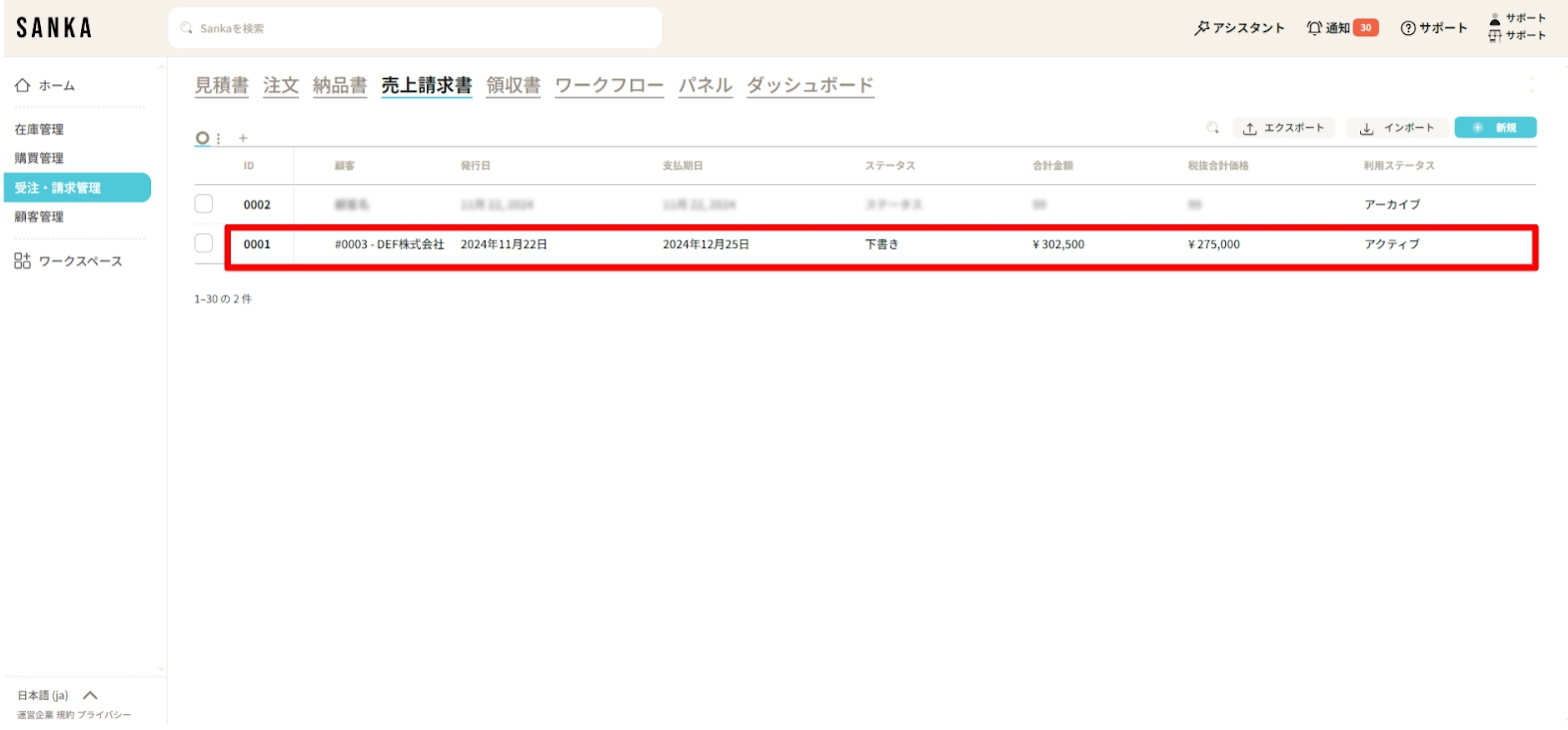Click the エクスポート button

pos(1283,128)
